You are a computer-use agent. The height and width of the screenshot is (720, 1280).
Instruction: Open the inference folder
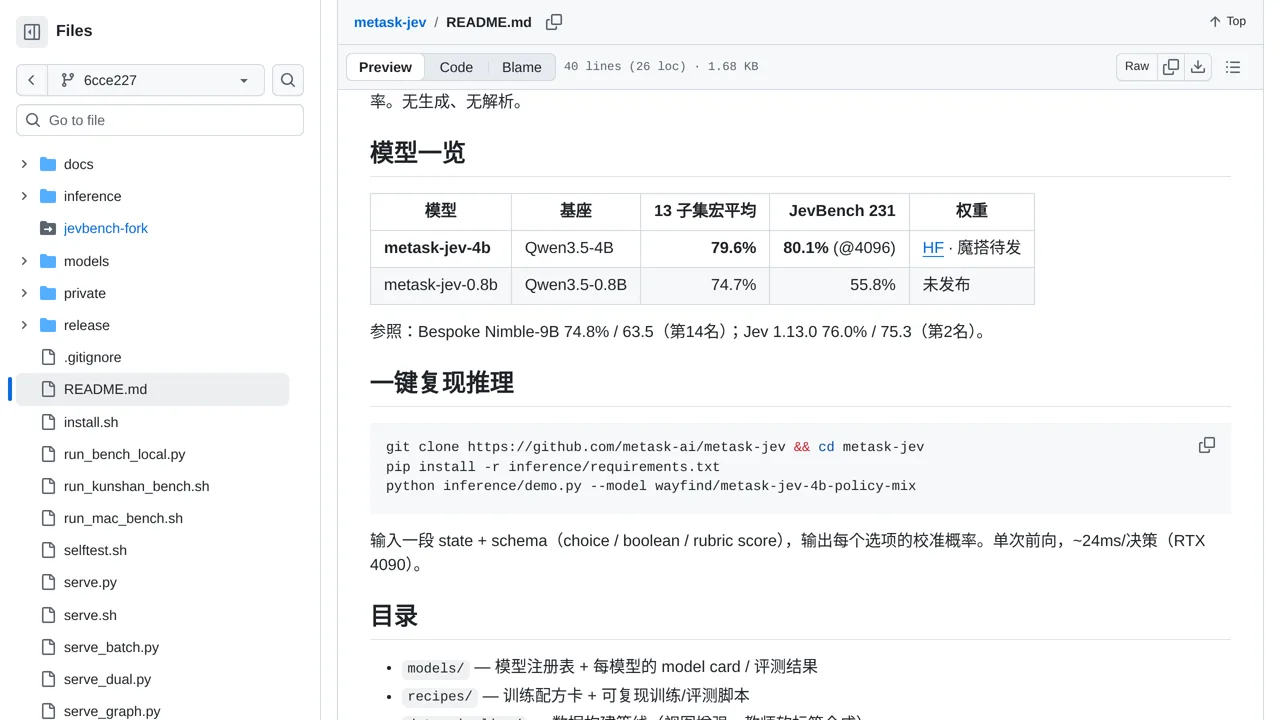(92, 196)
